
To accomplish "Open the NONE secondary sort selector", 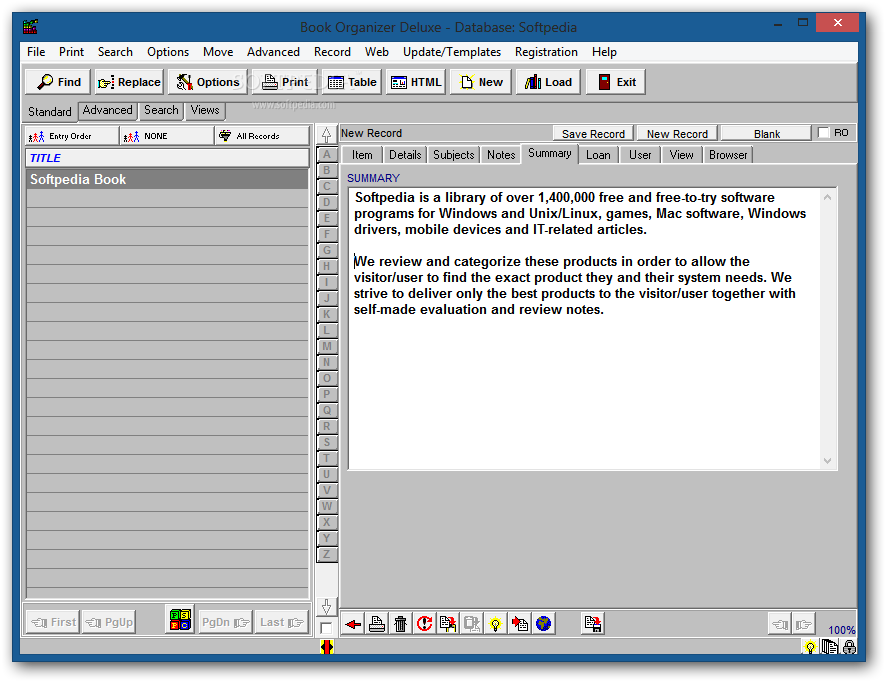I will pyautogui.click(x=167, y=136).
